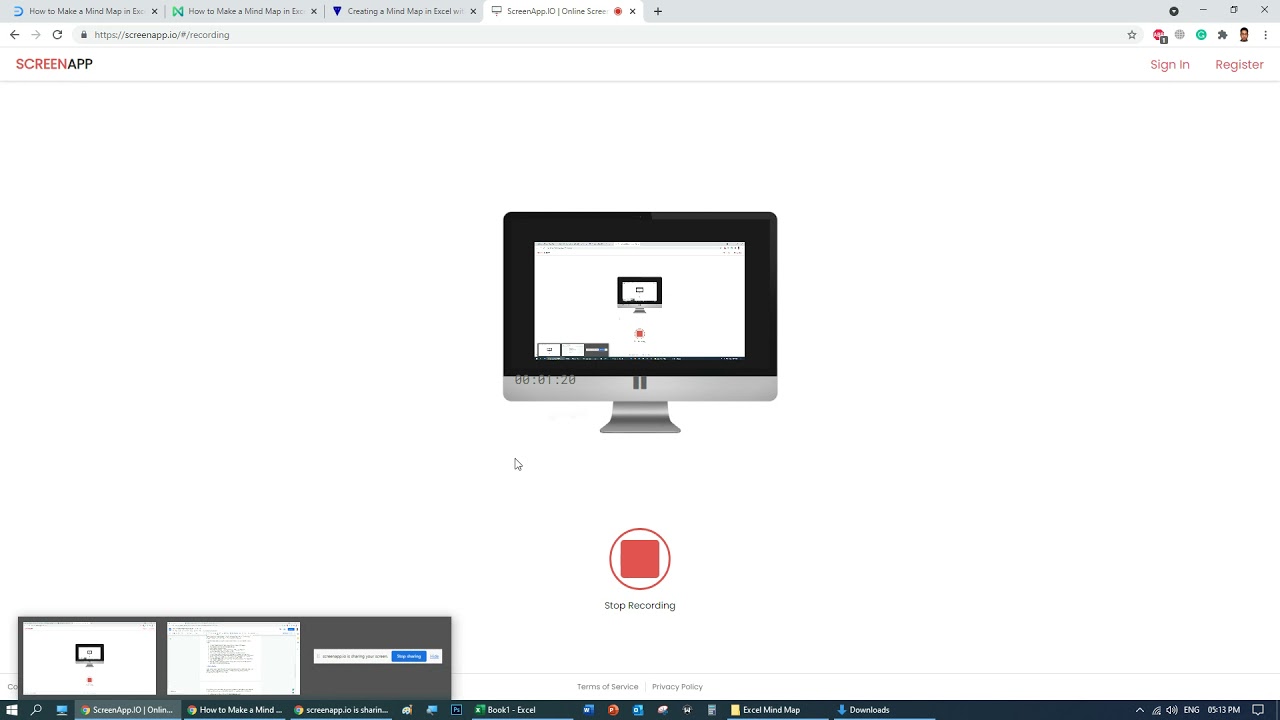Go forward in browser history
Image resolution: width=1280 pixels, height=720 pixels.
pos(36,34)
